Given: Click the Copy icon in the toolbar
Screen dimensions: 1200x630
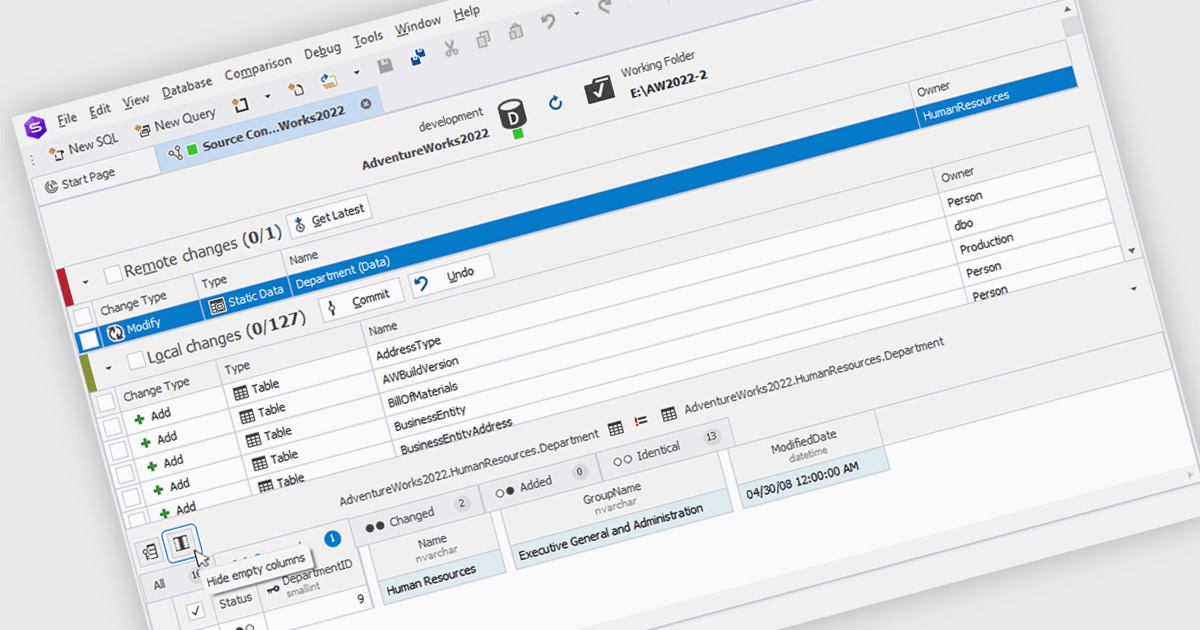Looking at the screenshot, I should 484,40.
